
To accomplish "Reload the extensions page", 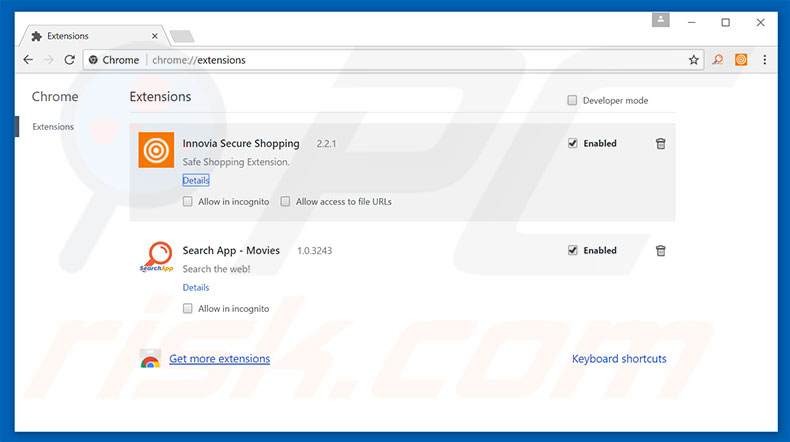I will click(x=70, y=60).
